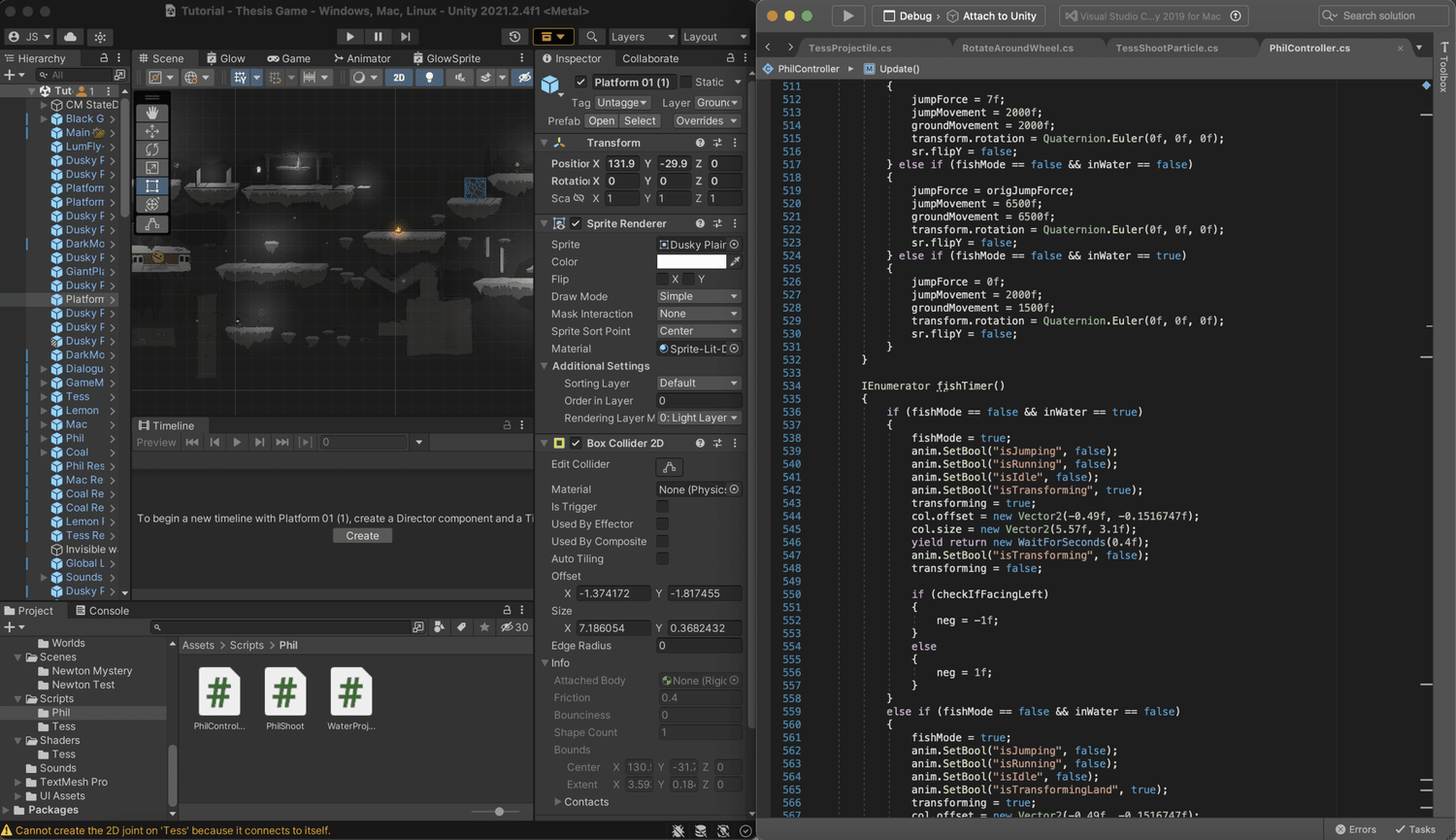Select the Rotate tool in Scene toolbar
Screen dimensions: 1456x840
[152, 150]
